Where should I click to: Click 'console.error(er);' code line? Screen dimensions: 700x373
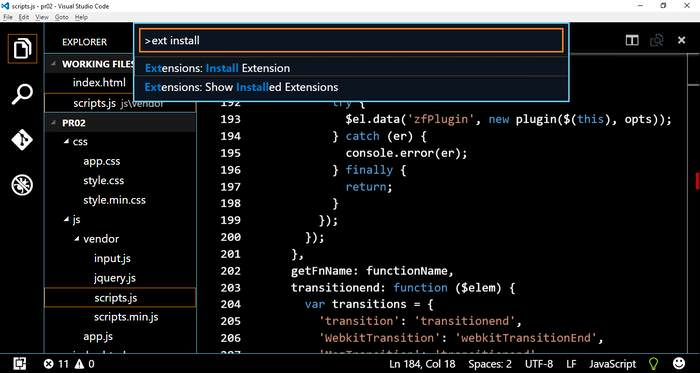point(406,153)
